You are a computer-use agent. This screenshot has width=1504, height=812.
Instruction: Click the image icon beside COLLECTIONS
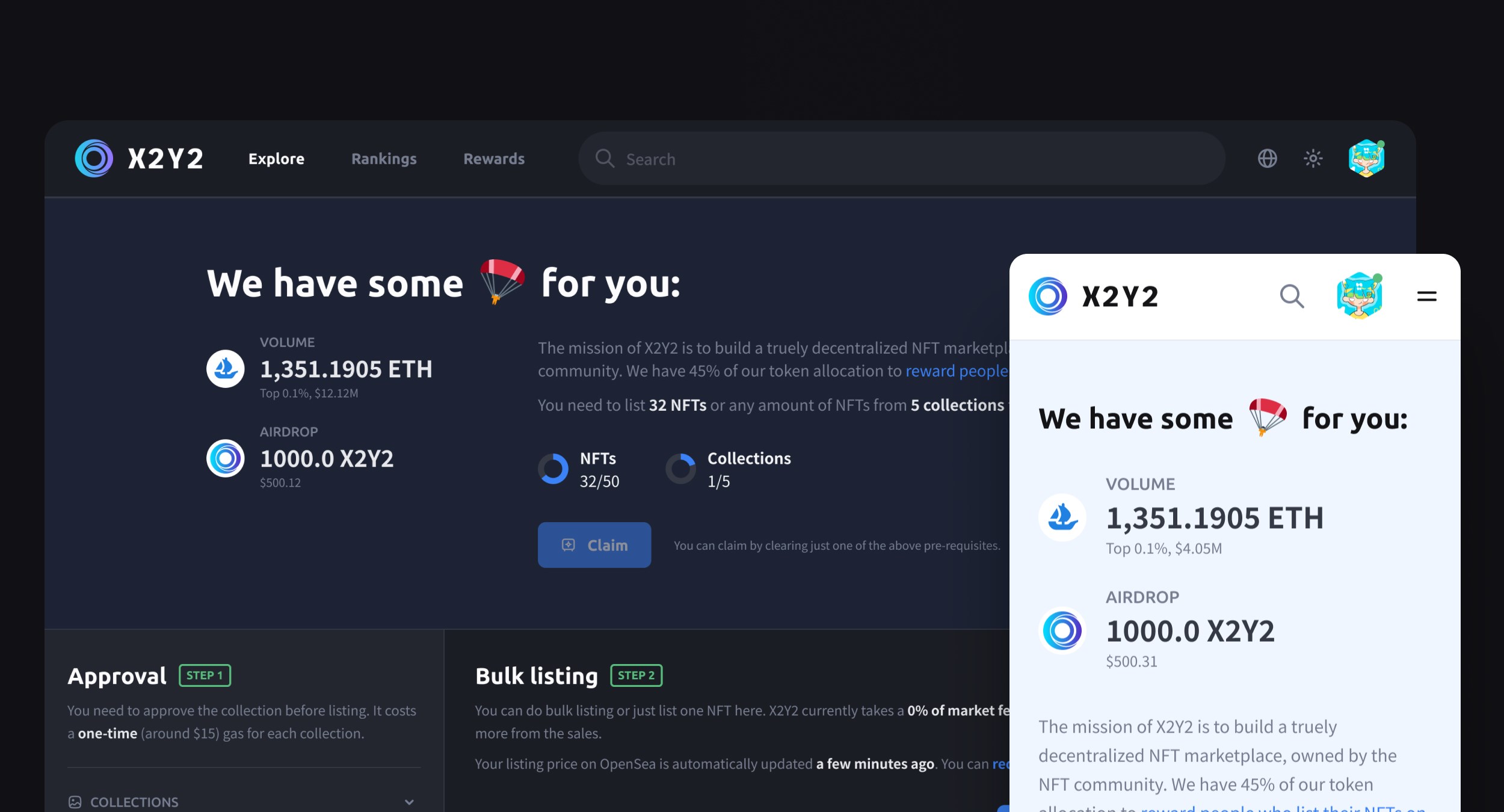[x=75, y=802]
